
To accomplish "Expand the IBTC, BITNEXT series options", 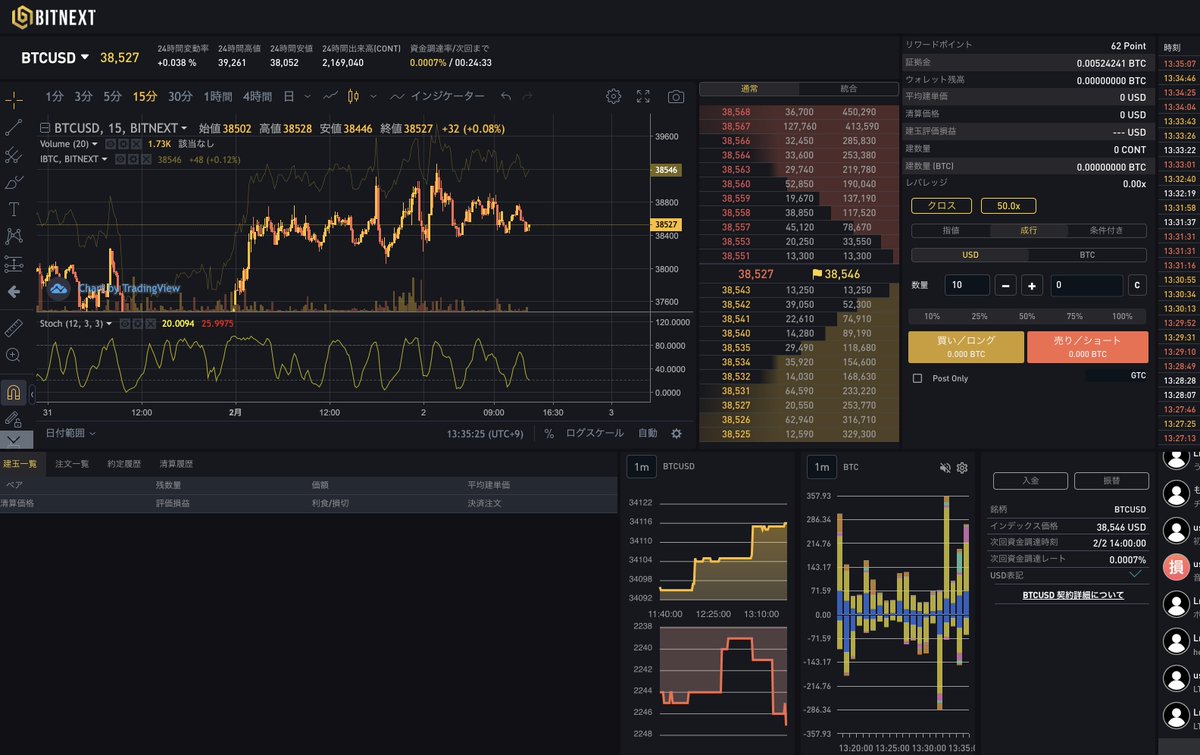I will coord(104,159).
